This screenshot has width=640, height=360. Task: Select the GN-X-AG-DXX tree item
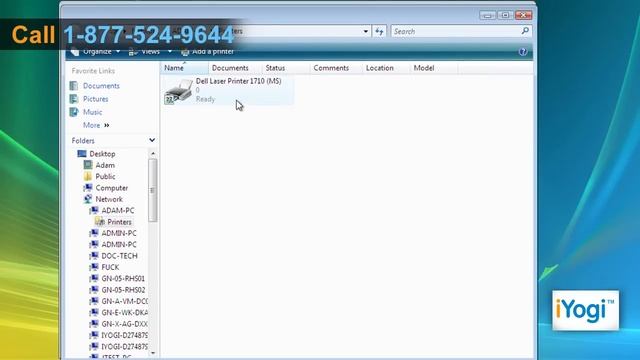pos(124,324)
